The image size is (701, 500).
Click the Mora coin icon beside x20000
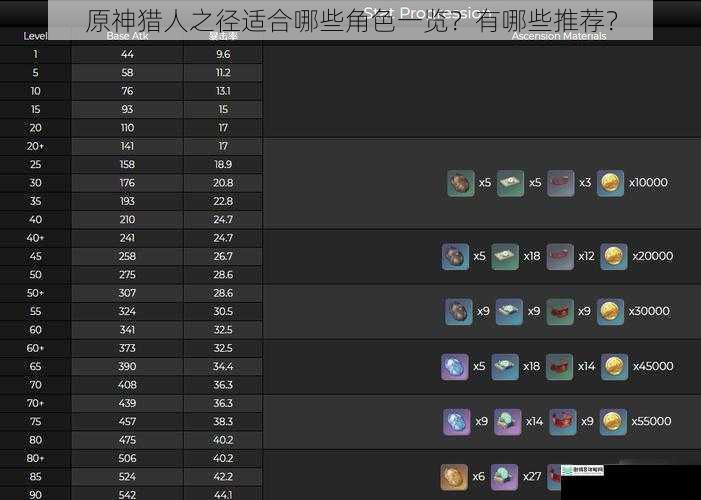(613, 256)
